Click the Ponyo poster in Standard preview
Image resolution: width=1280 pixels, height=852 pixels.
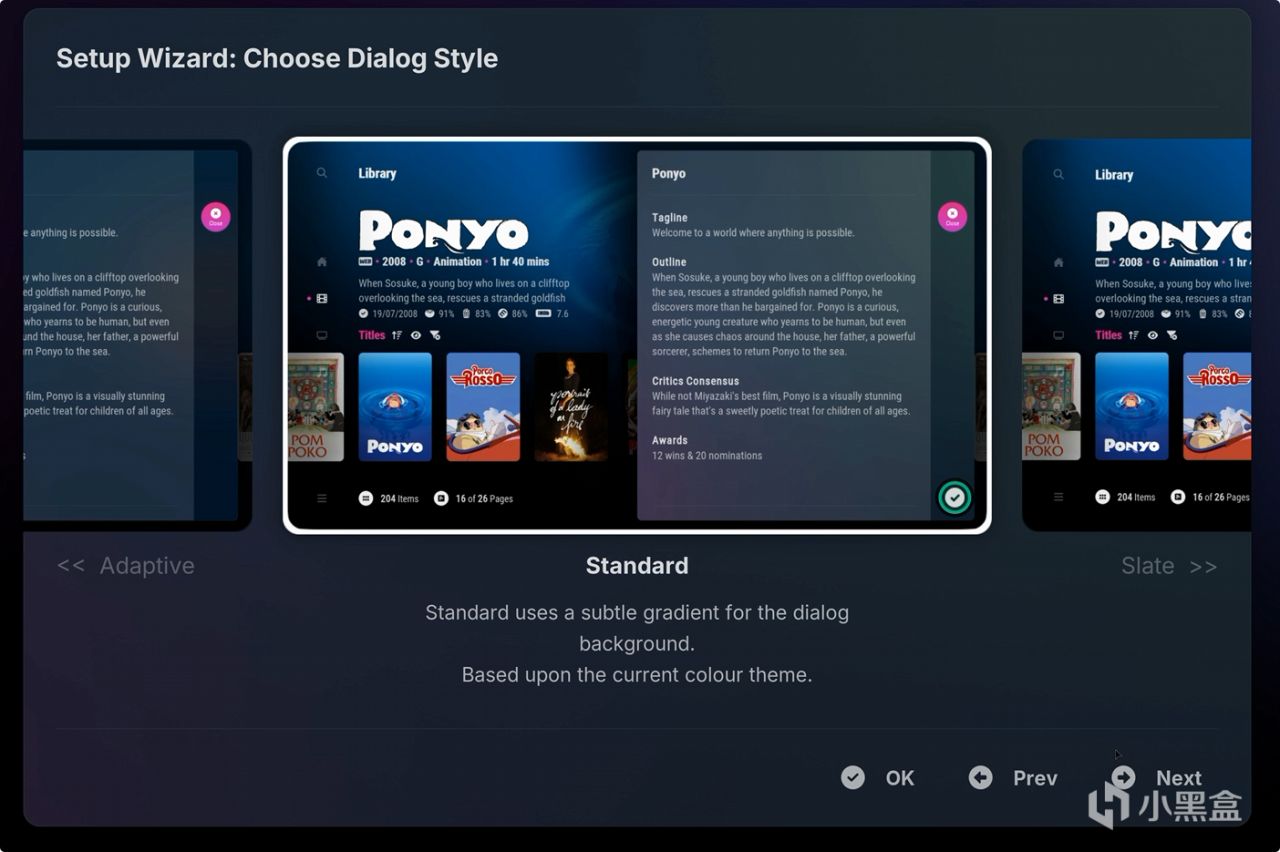tap(395, 407)
